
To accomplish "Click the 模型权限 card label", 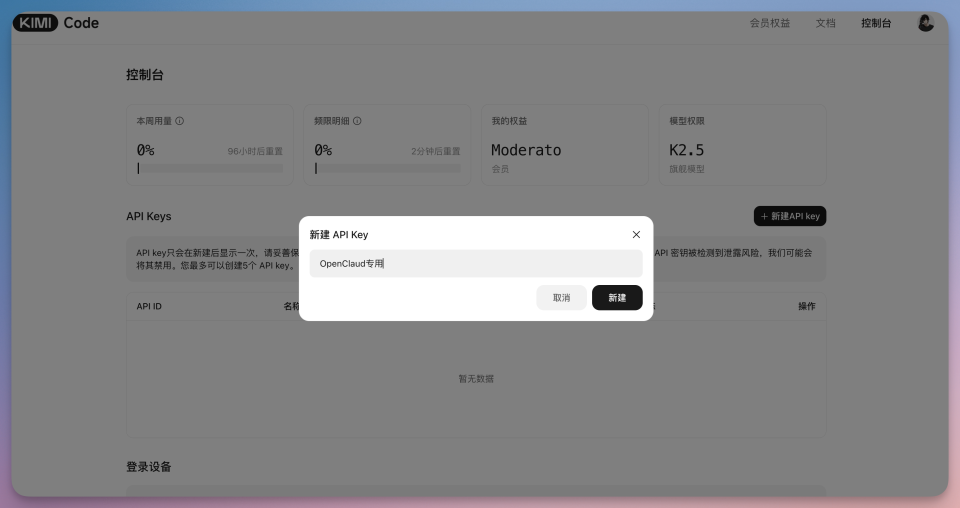I will (686, 121).
